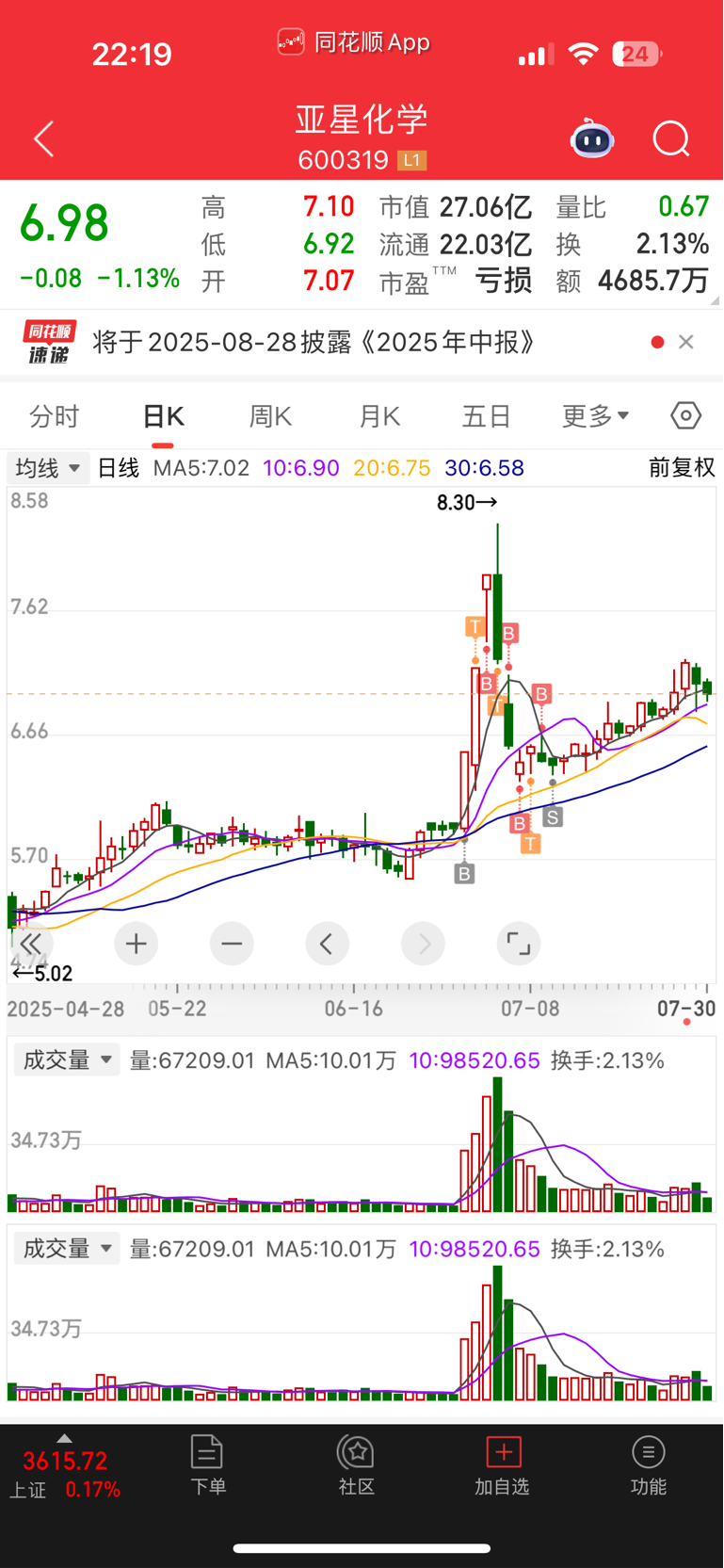Tap the double-left rewind chart icon
The image size is (724, 1568).
click(x=31, y=944)
